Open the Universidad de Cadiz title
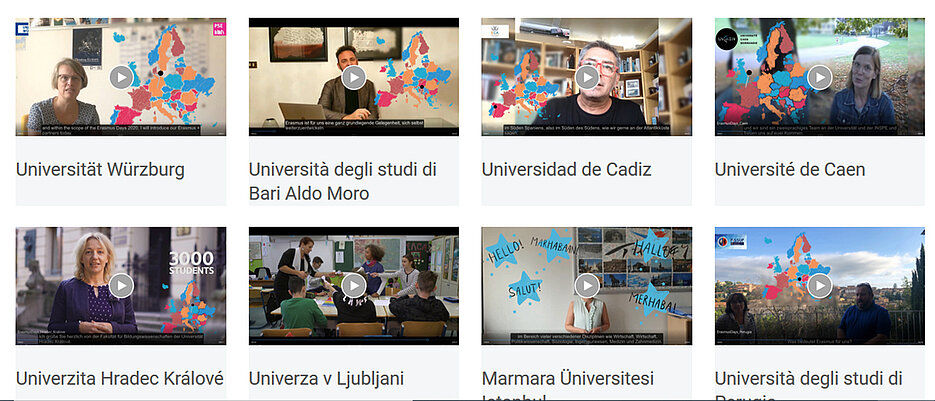The height and width of the screenshot is (401, 935). pyautogui.click(x=566, y=170)
